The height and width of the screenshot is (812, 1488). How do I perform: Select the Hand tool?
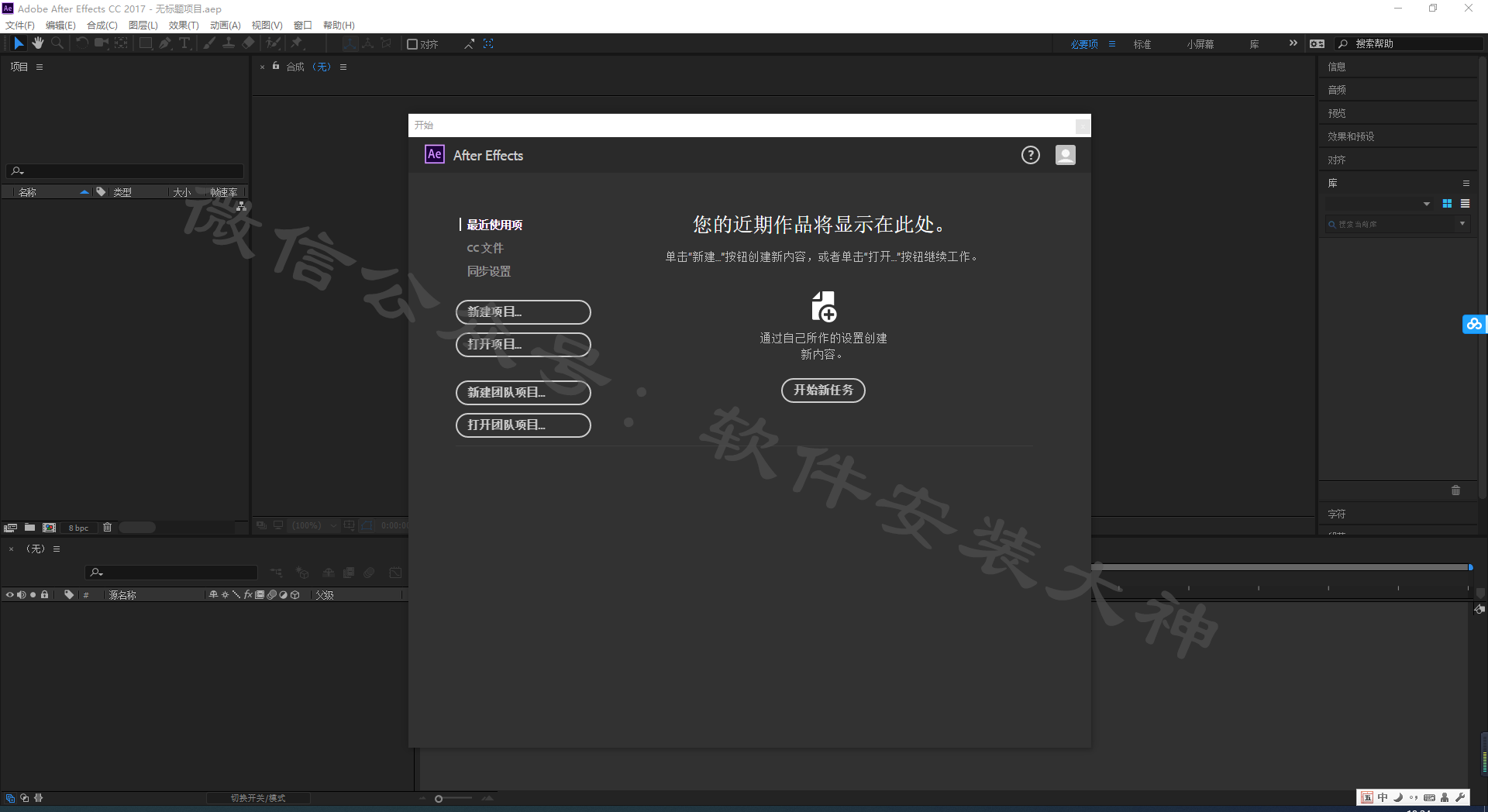[38, 43]
